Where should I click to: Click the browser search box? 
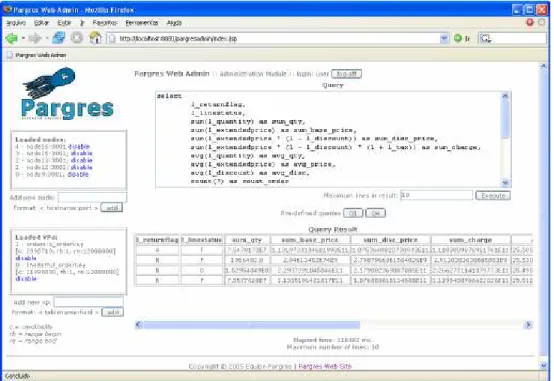pos(512,39)
